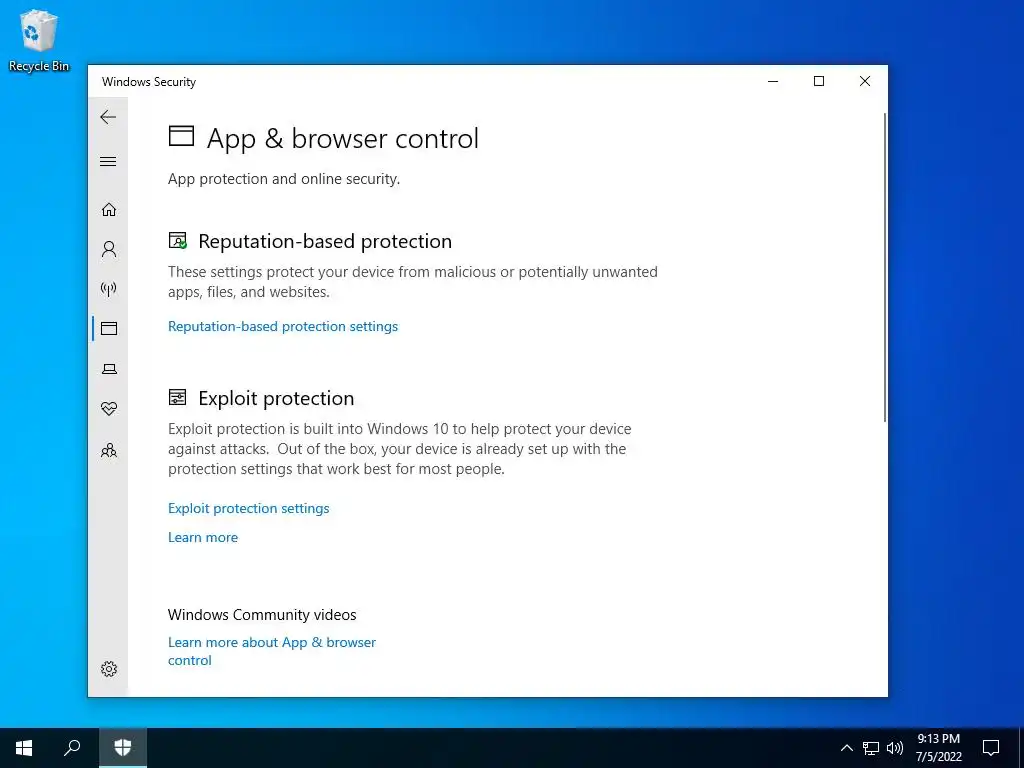Image resolution: width=1024 pixels, height=768 pixels.
Task: Click the Reputation-based protection heading
Action: tap(325, 241)
